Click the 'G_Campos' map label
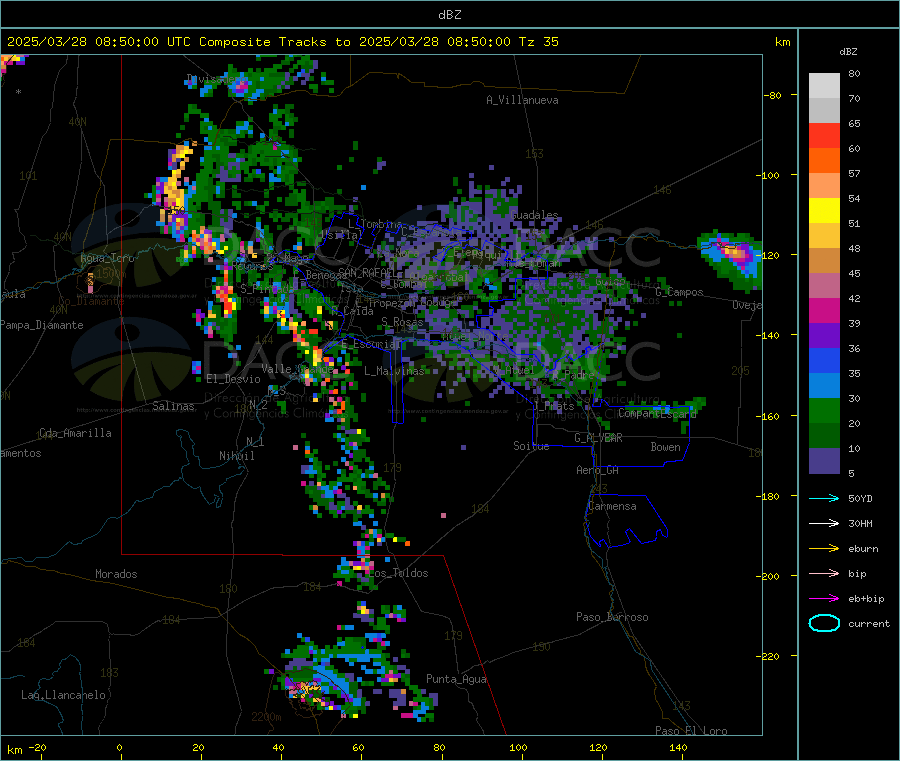 point(680,292)
